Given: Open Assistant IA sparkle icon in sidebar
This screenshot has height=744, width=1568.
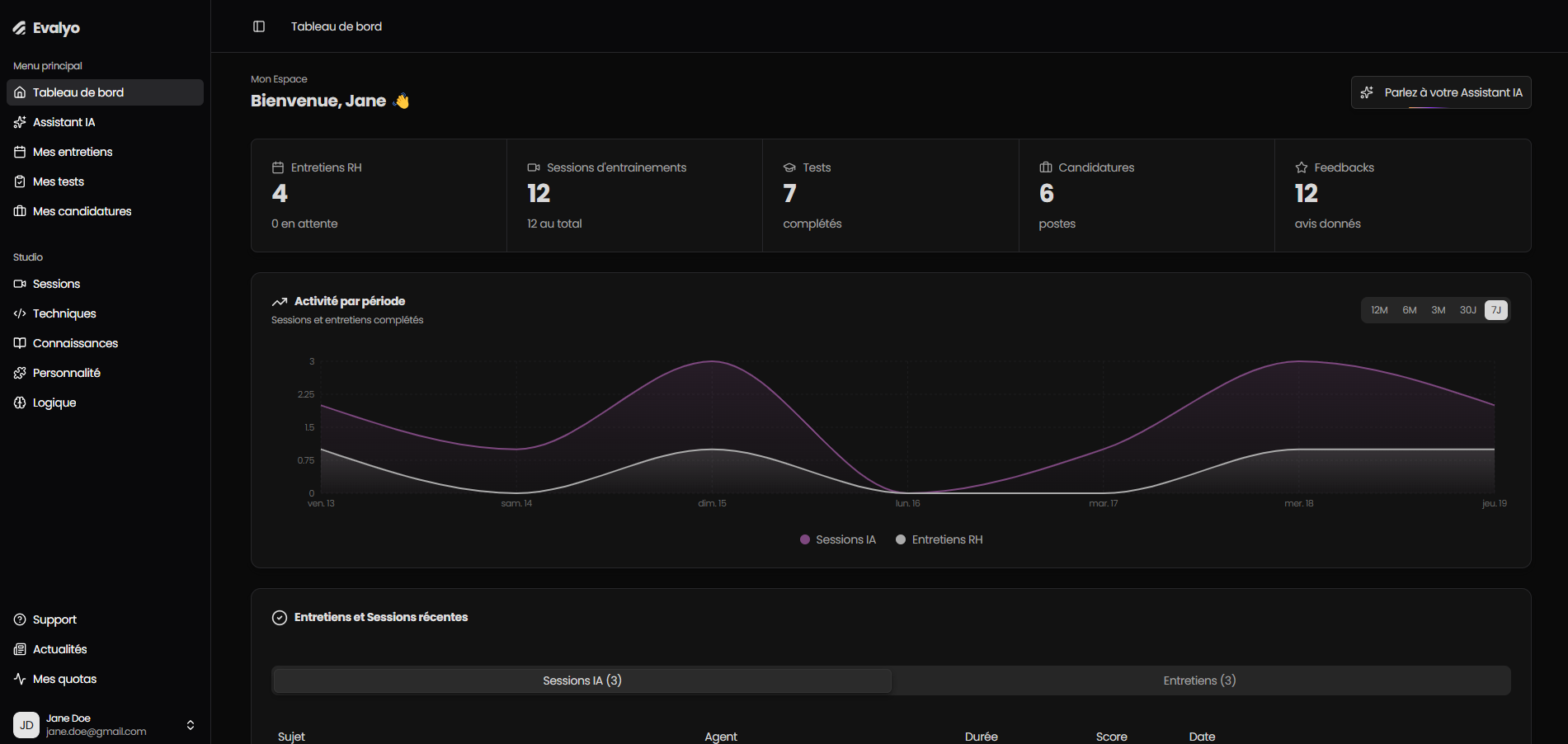Looking at the screenshot, I should click(20, 122).
